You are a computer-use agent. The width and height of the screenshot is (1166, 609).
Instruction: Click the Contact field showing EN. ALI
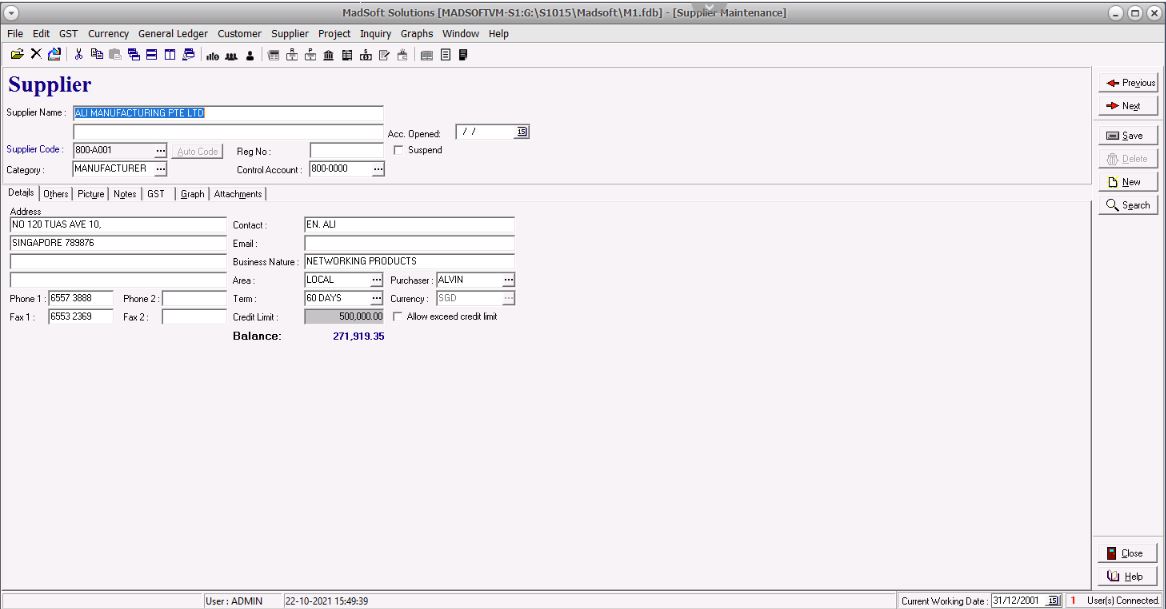pyautogui.click(x=409, y=225)
